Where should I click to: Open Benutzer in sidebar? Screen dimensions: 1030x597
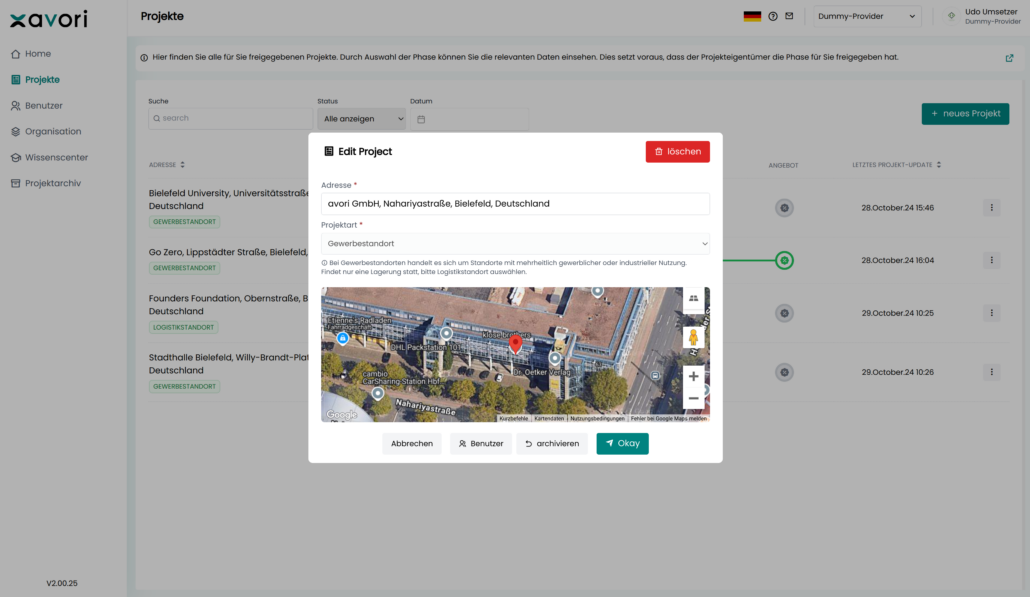37,106
